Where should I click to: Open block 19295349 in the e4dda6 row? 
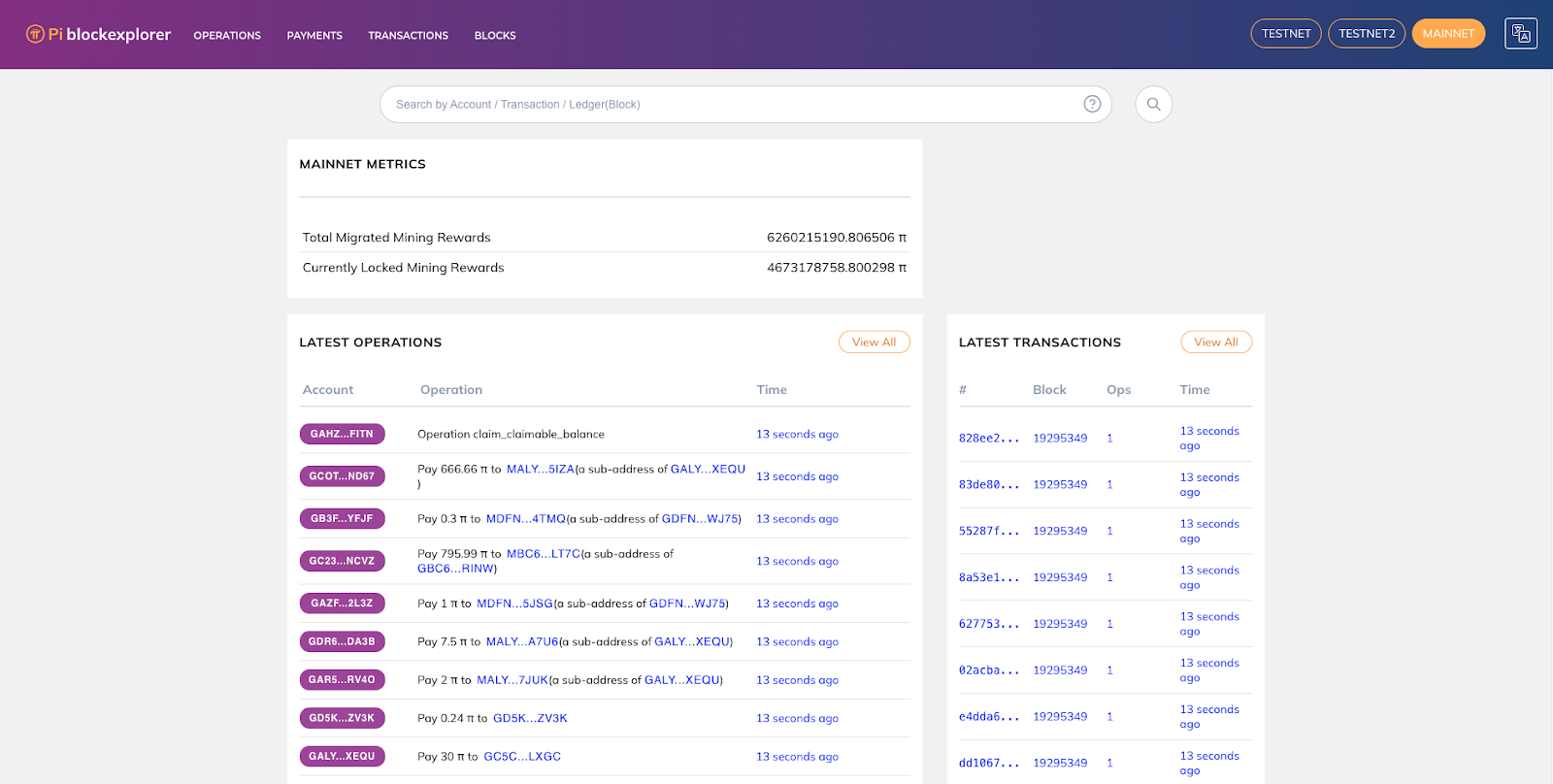tap(1060, 717)
